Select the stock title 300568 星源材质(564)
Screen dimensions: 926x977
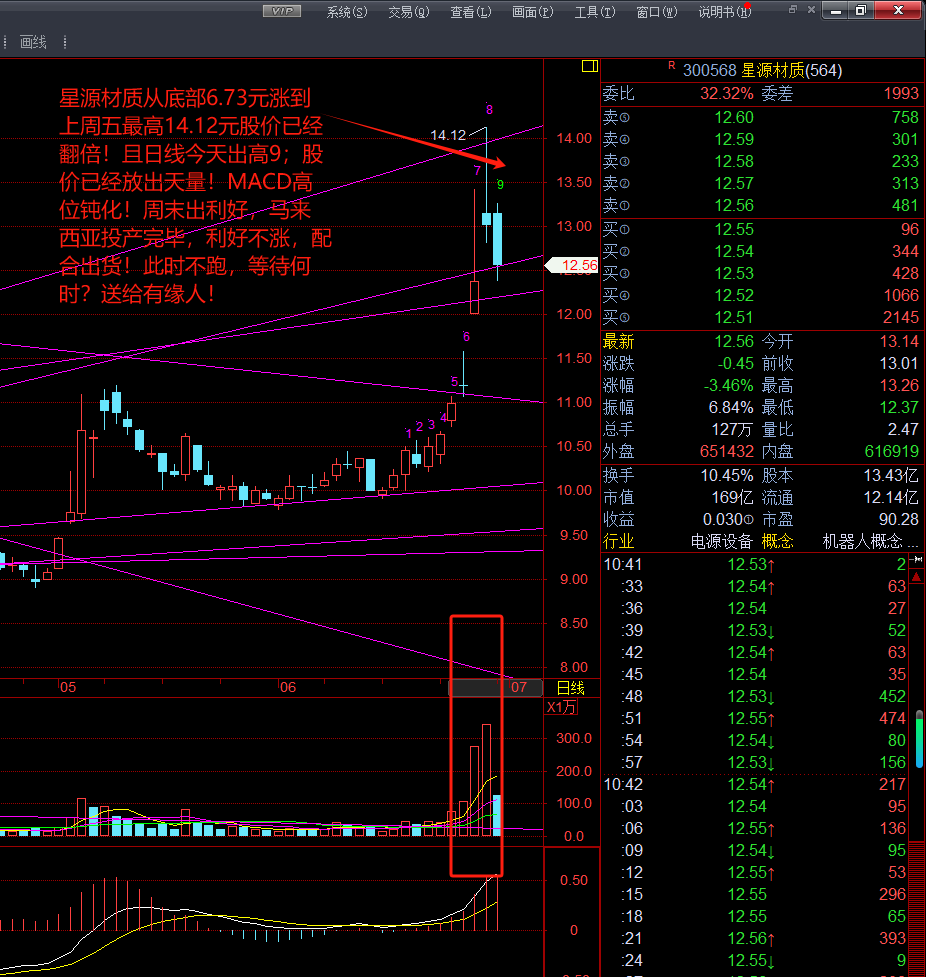click(x=762, y=70)
